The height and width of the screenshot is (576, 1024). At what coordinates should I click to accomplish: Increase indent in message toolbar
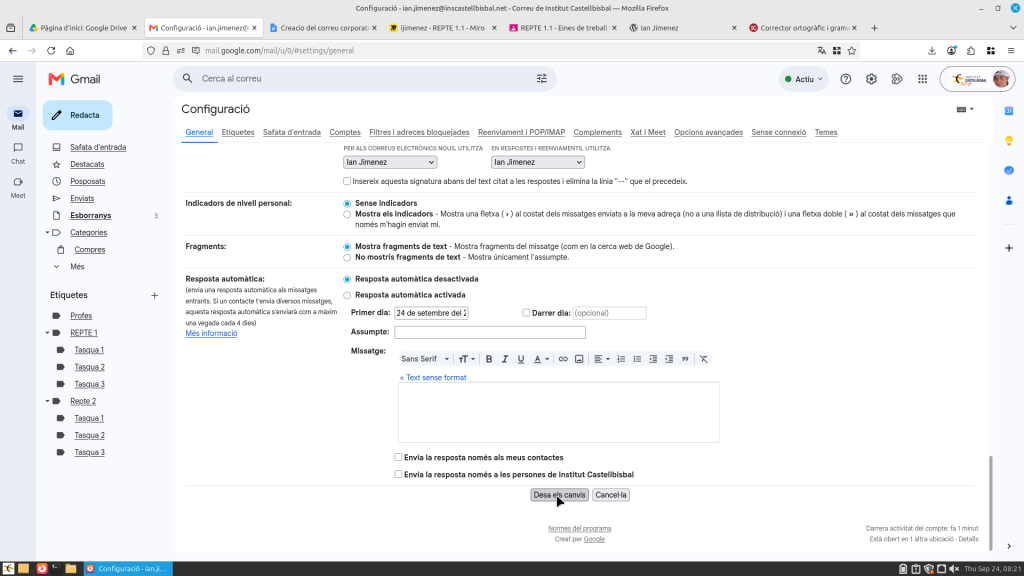click(x=669, y=359)
